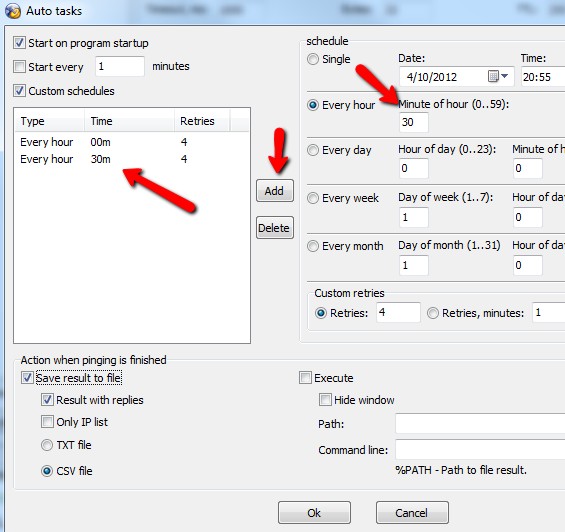The width and height of the screenshot is (565, 532).
Task: Select the Every month radio button
Action: [313, 246]
